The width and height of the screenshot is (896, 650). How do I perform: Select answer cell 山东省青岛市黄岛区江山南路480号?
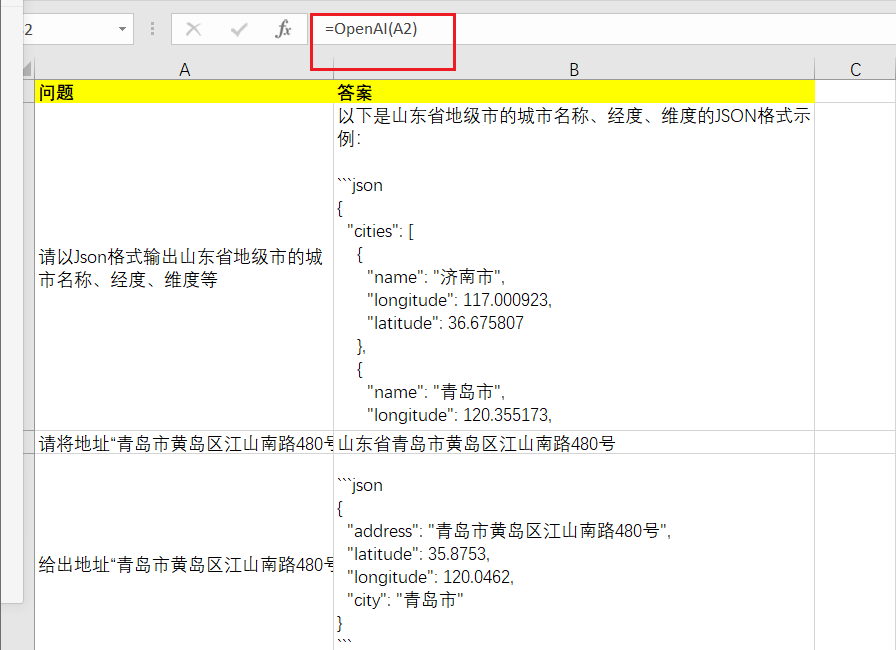click(x=574, y=443)
